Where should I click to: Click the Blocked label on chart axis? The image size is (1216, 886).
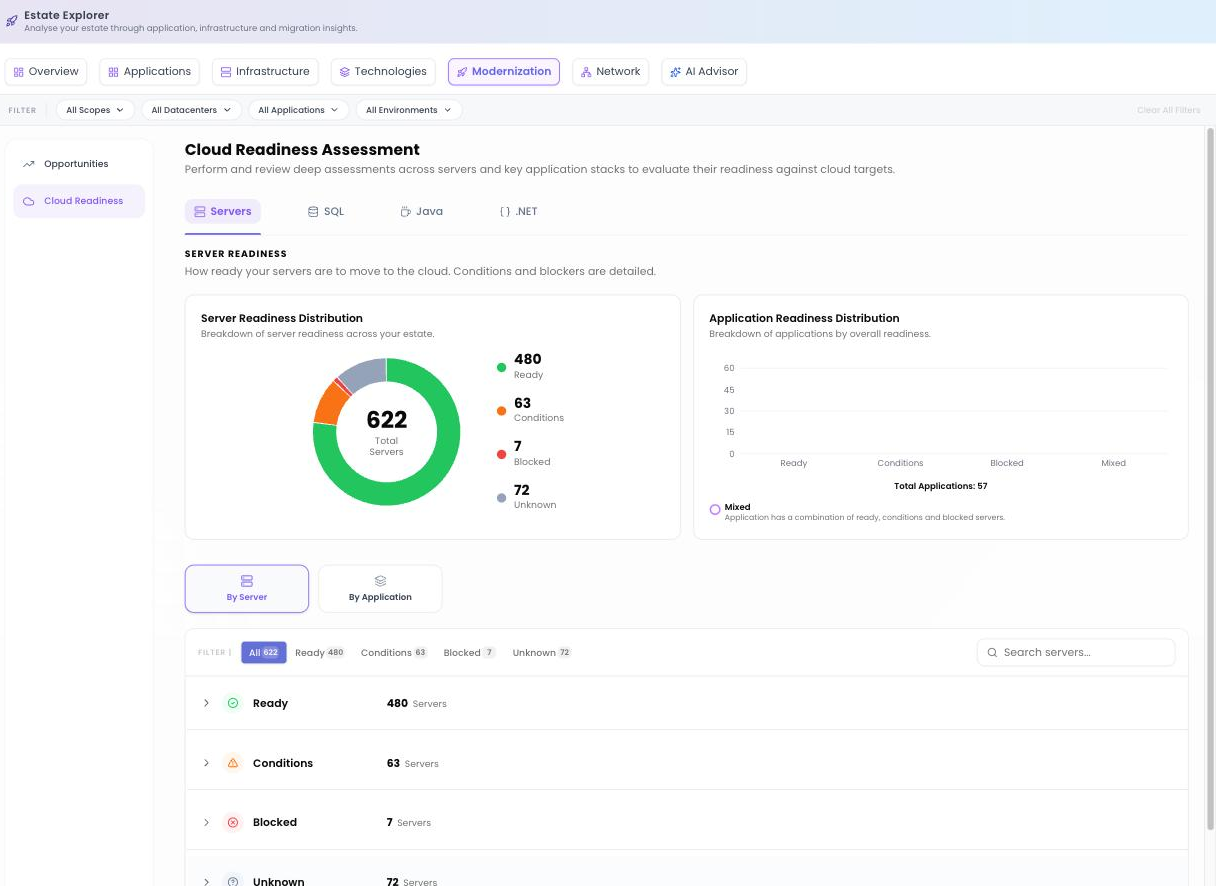1007,463
